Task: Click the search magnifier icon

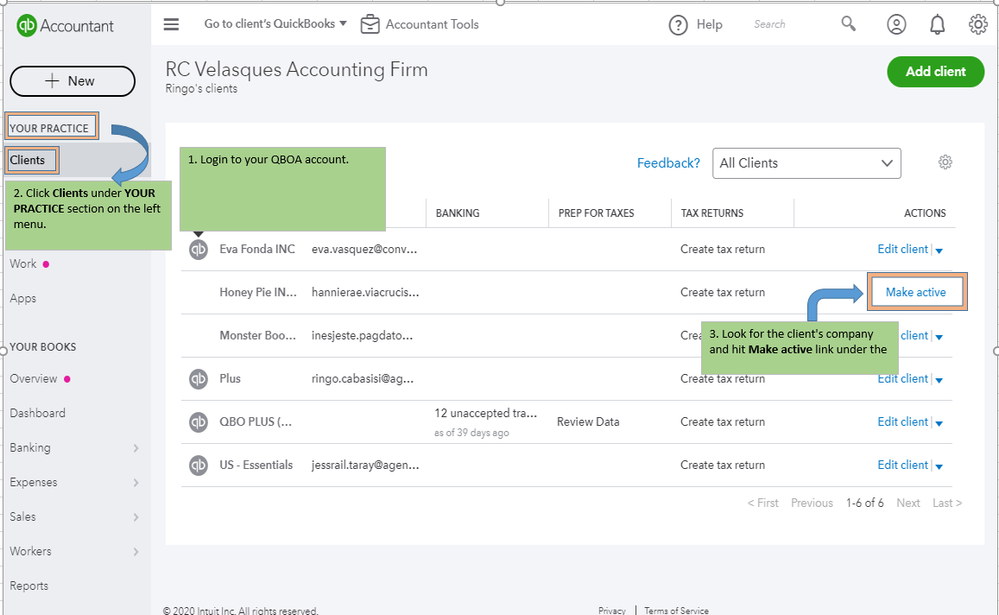Action: pos(849,24)
